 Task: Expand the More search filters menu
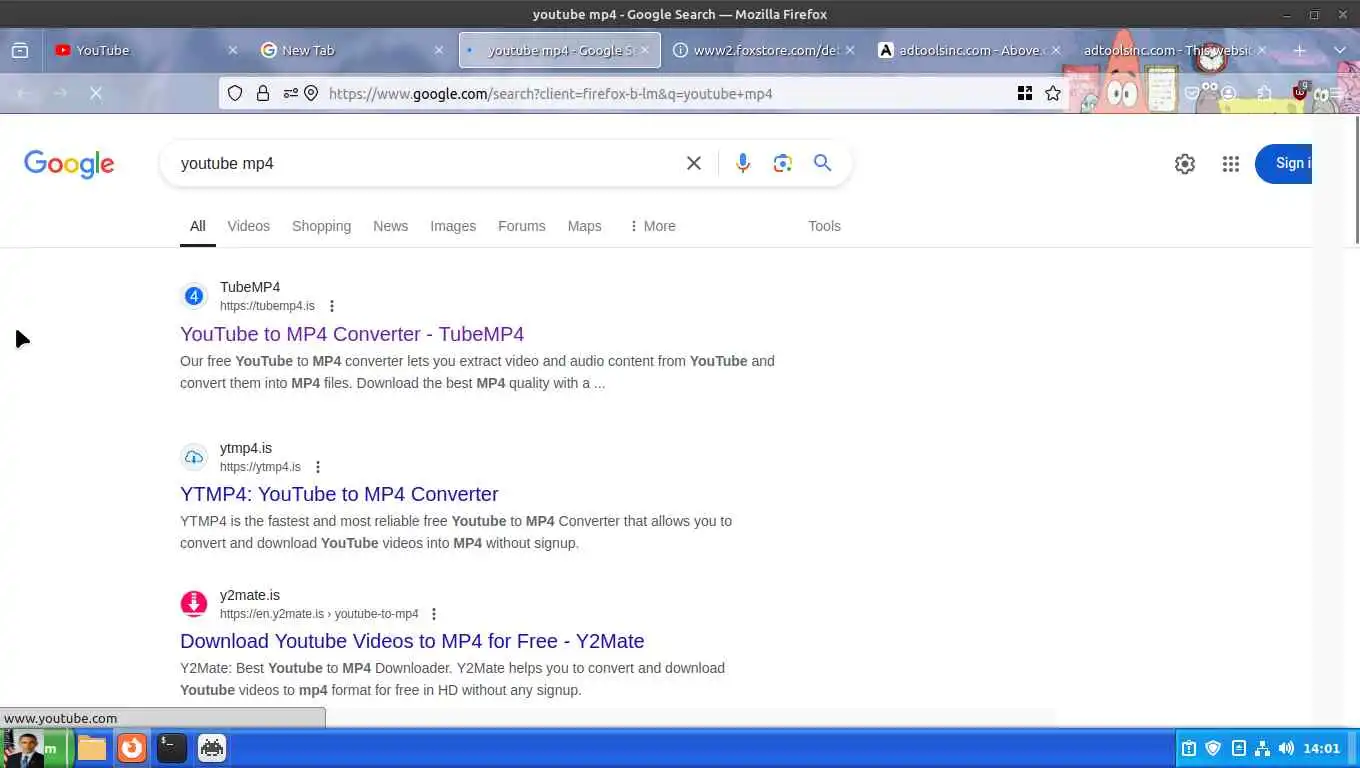[652, 226]
